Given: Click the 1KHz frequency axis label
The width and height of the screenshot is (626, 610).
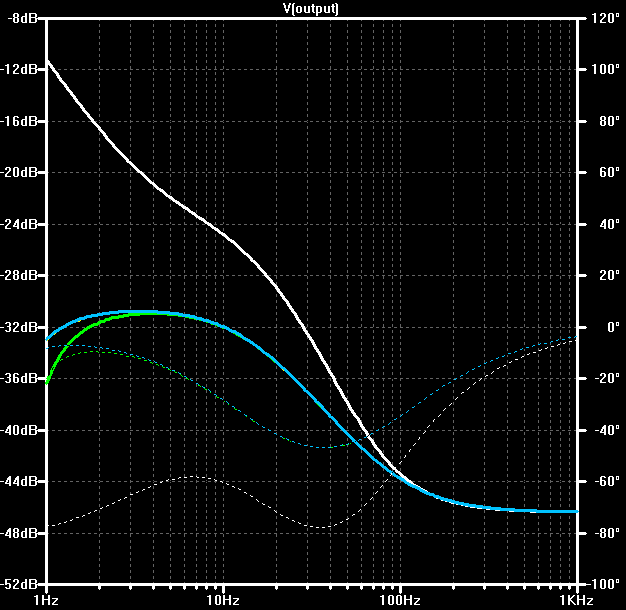Looking at the screenshot, I should 576,600.
